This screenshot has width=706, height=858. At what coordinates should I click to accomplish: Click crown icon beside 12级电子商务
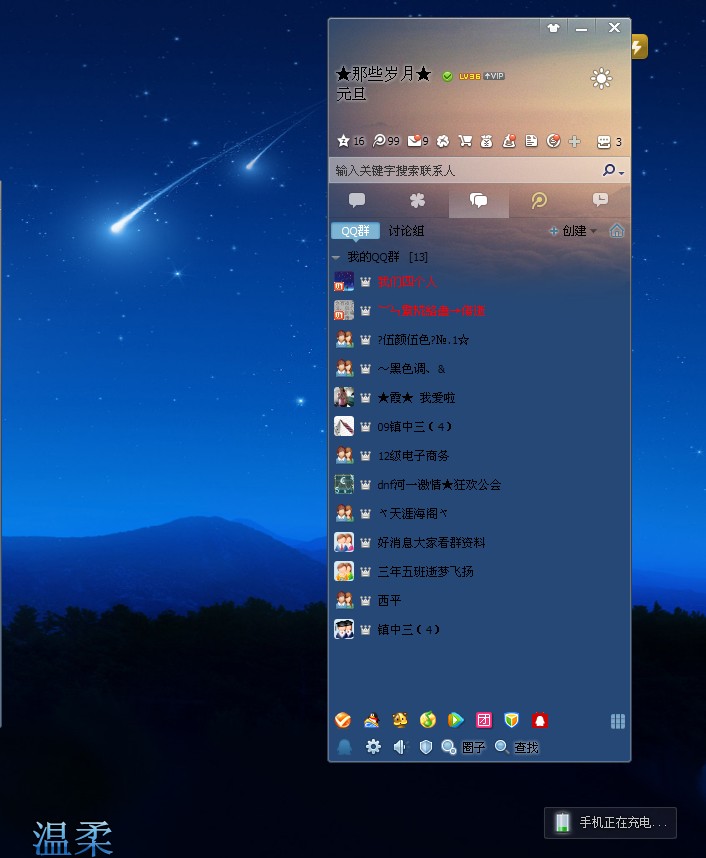tap(365, 456)
